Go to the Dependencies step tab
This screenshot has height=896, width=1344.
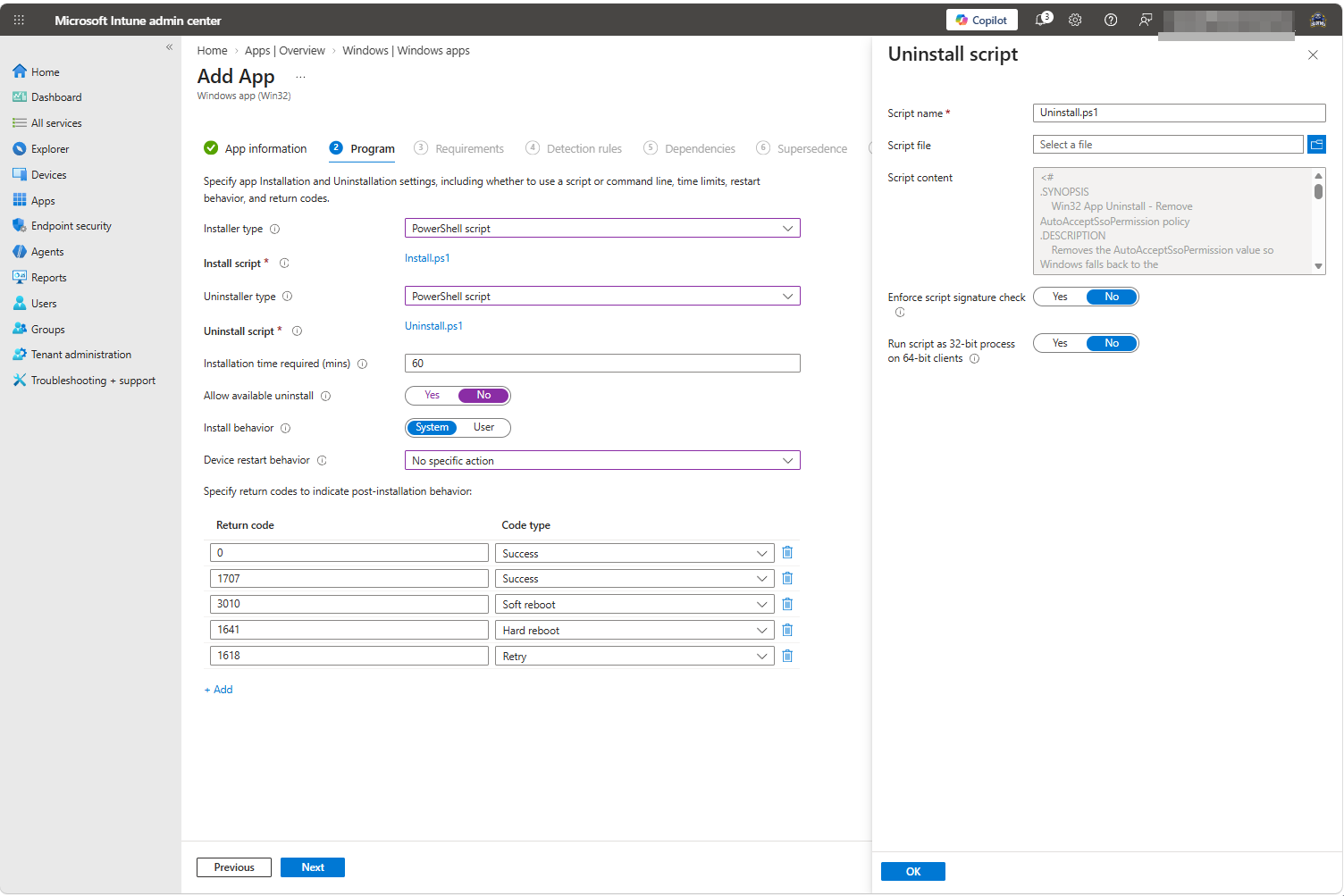(x=690, y=149)
